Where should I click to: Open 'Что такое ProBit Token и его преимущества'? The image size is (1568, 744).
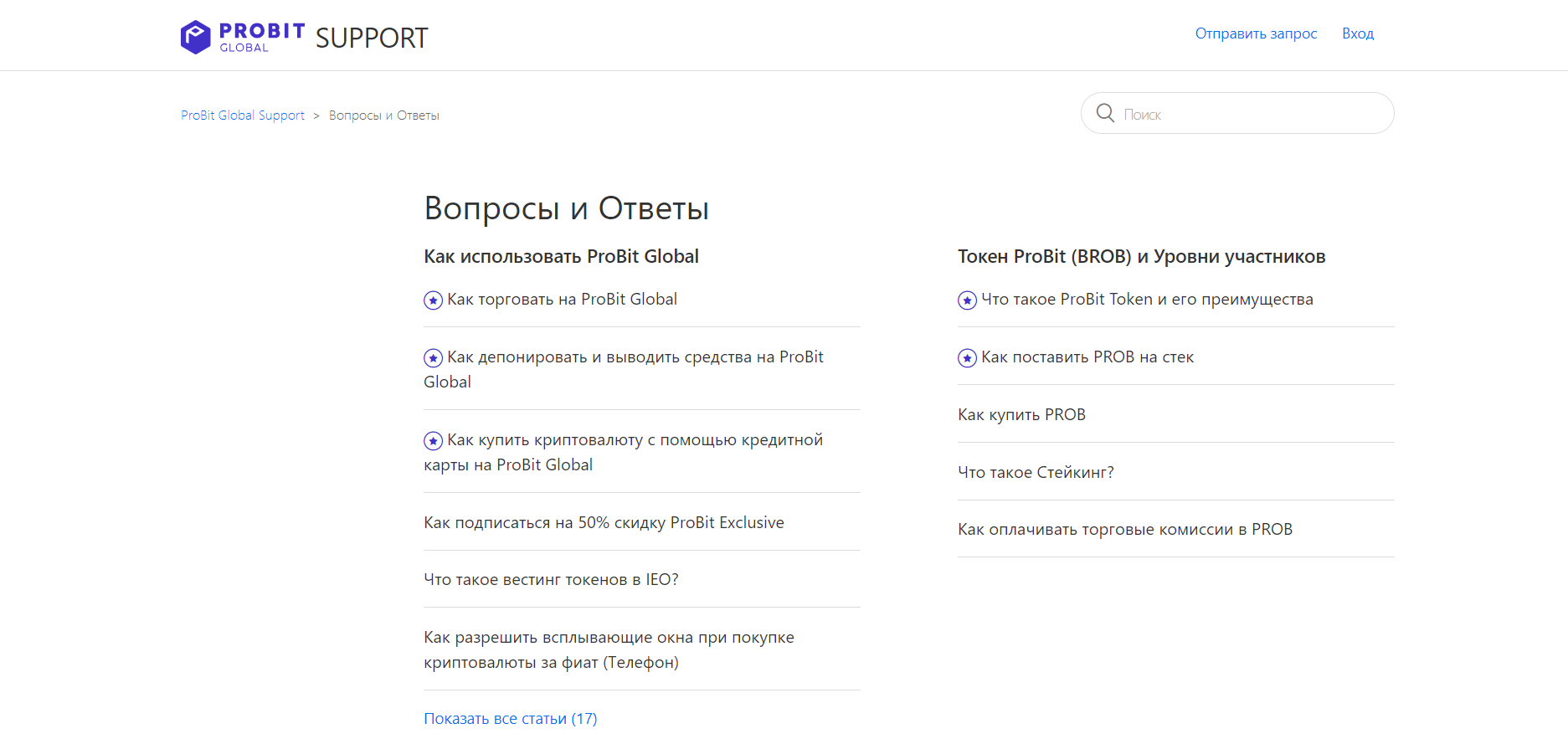[x=1147, y=300]
